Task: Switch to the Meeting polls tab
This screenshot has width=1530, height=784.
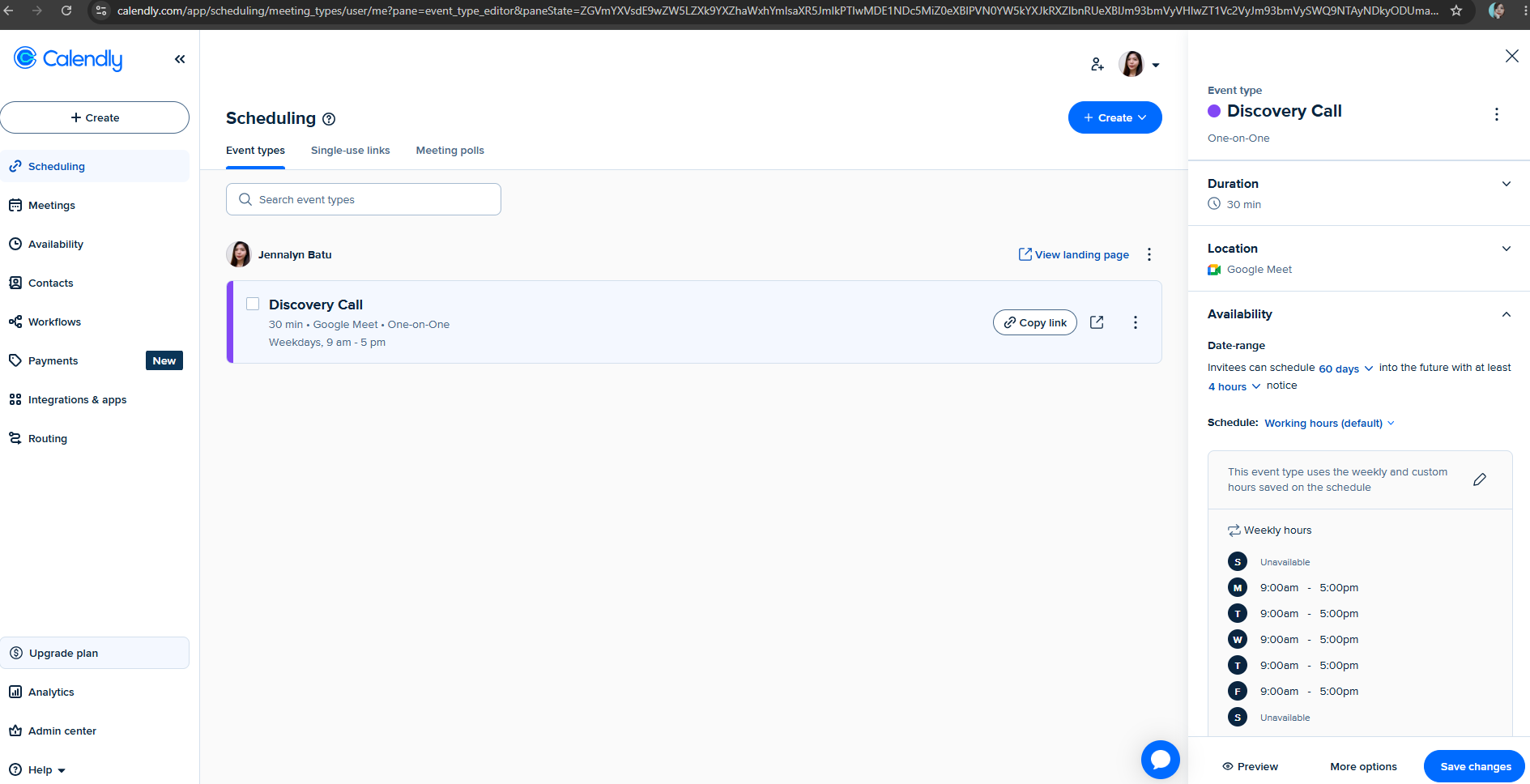Action: click(450, 151)
